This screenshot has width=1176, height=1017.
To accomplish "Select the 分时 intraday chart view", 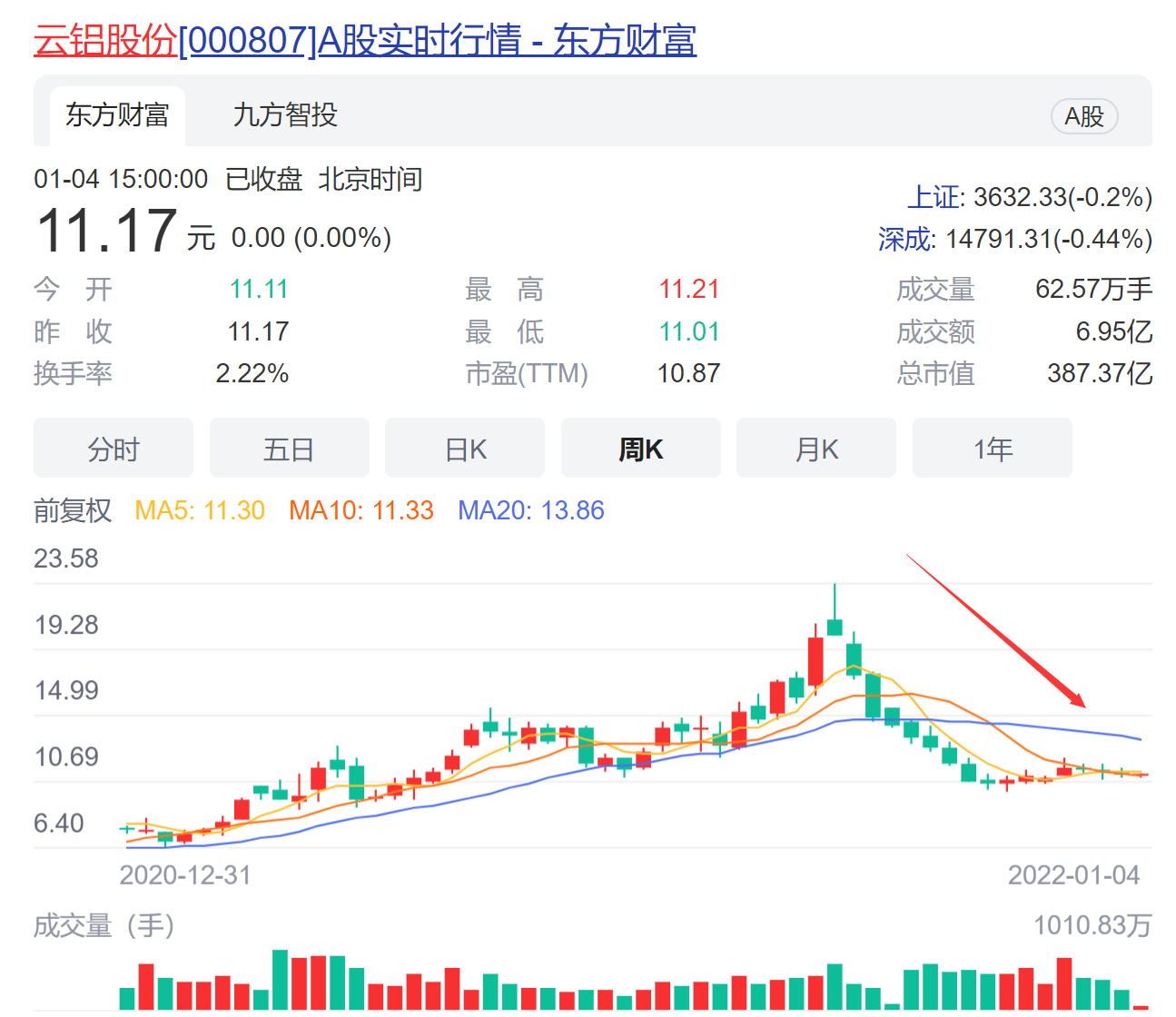I will point(113,448).
